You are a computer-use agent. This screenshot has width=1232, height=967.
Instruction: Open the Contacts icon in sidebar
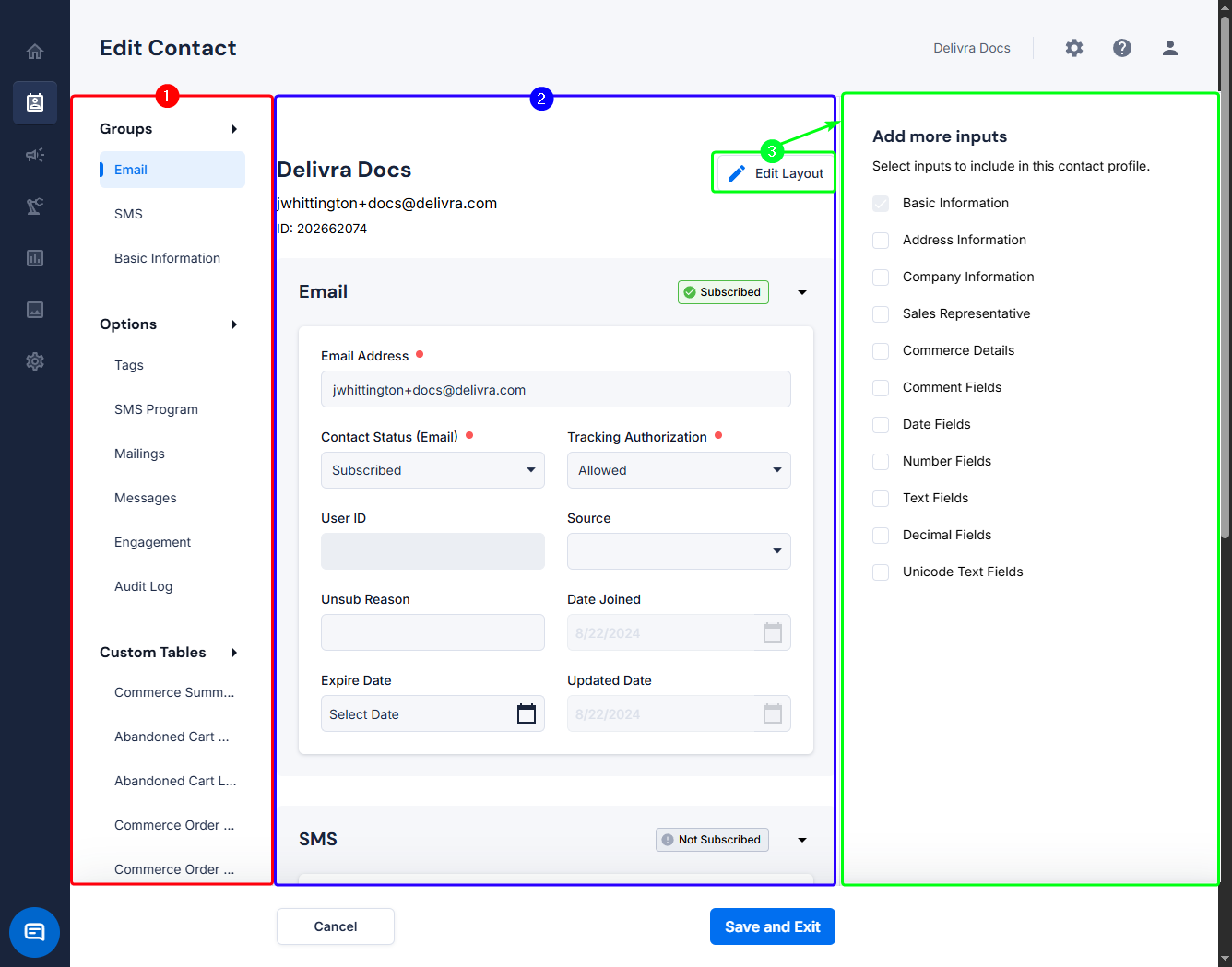click(35, 102)
